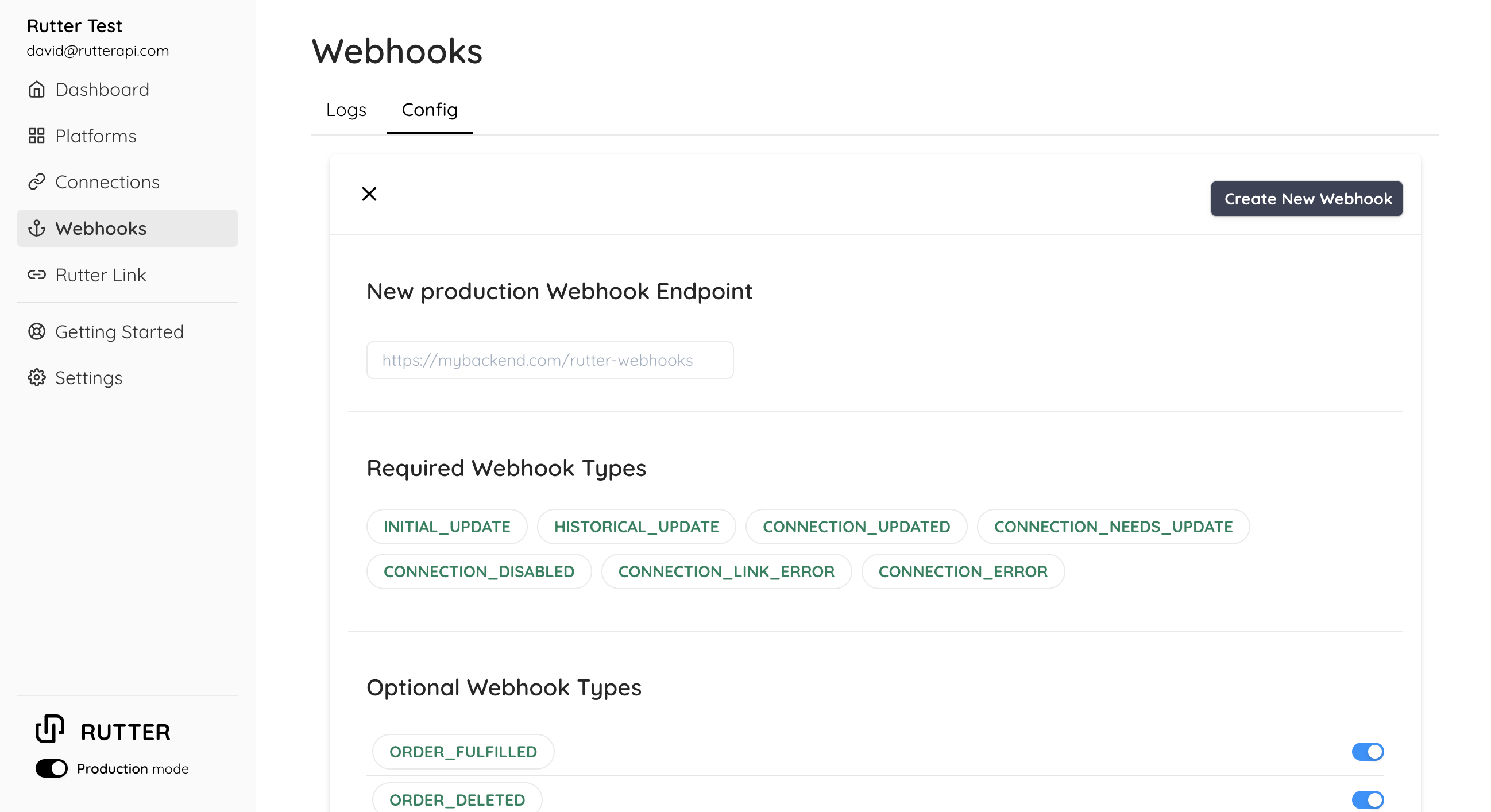Dismiss the panel with the X
Screen dimensions: 1491x812
[x=370, y=194]
